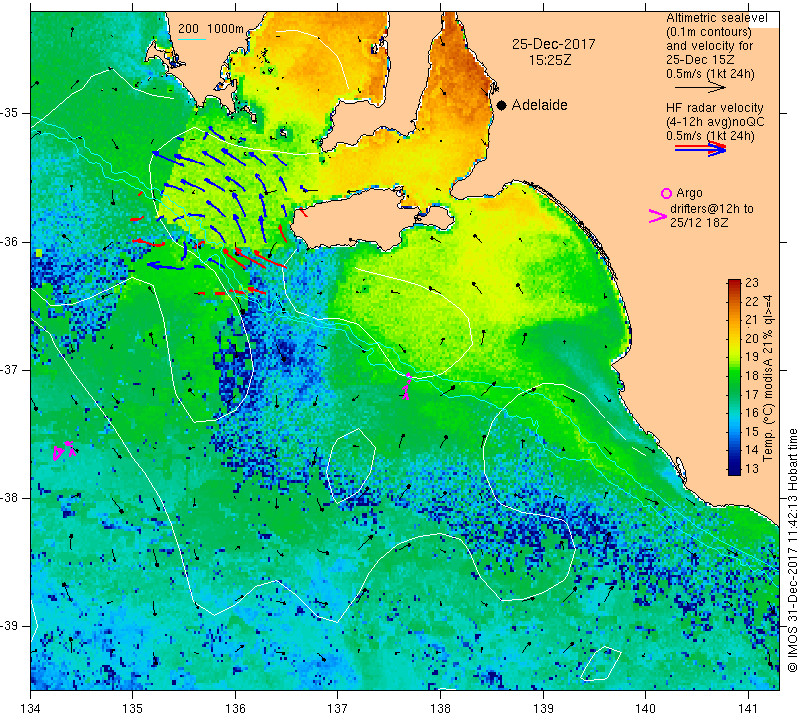Click the magenta drifter marker near 137.7E 37S
Viewport: 800px width, 720px height.
(x=407, y=386)
